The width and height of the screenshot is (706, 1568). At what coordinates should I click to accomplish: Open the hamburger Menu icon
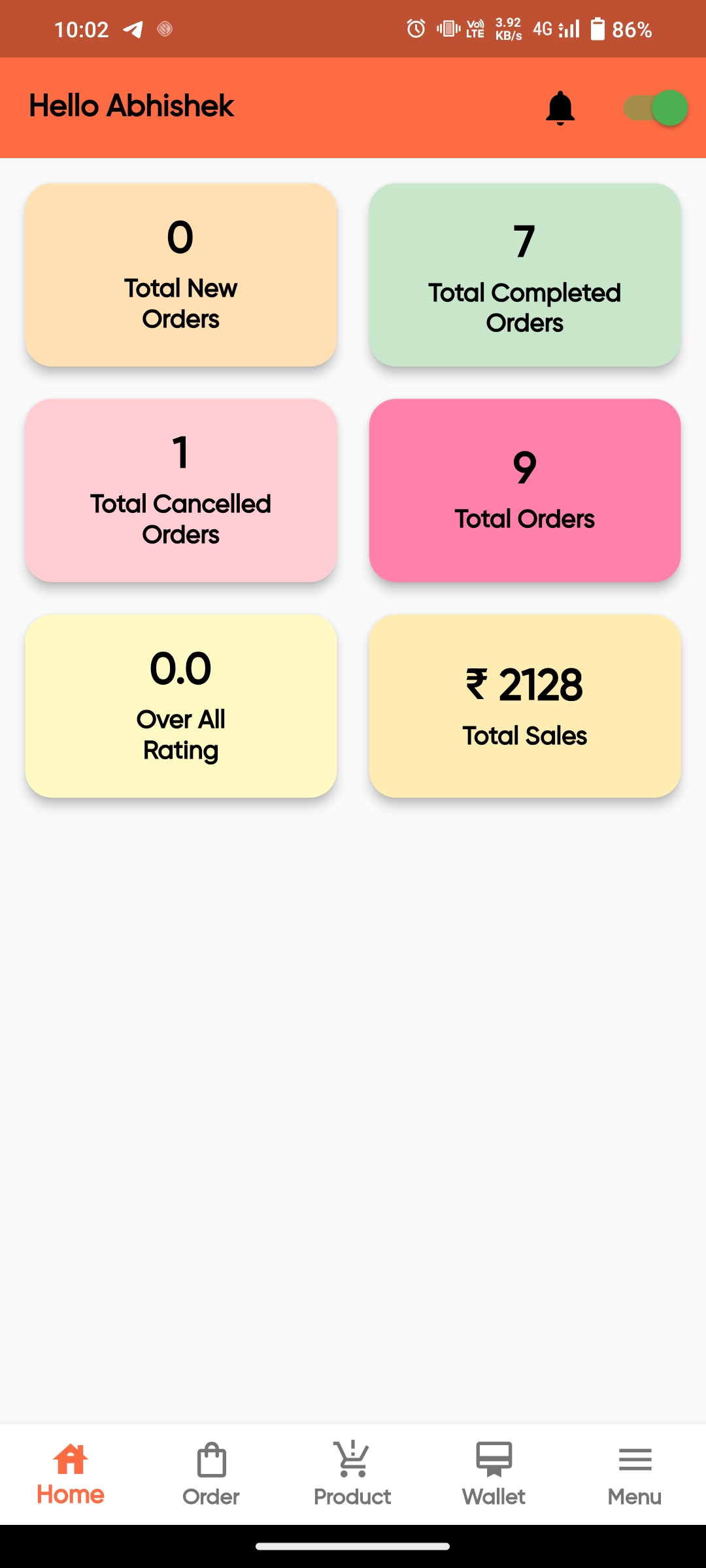click(635, 1460)
